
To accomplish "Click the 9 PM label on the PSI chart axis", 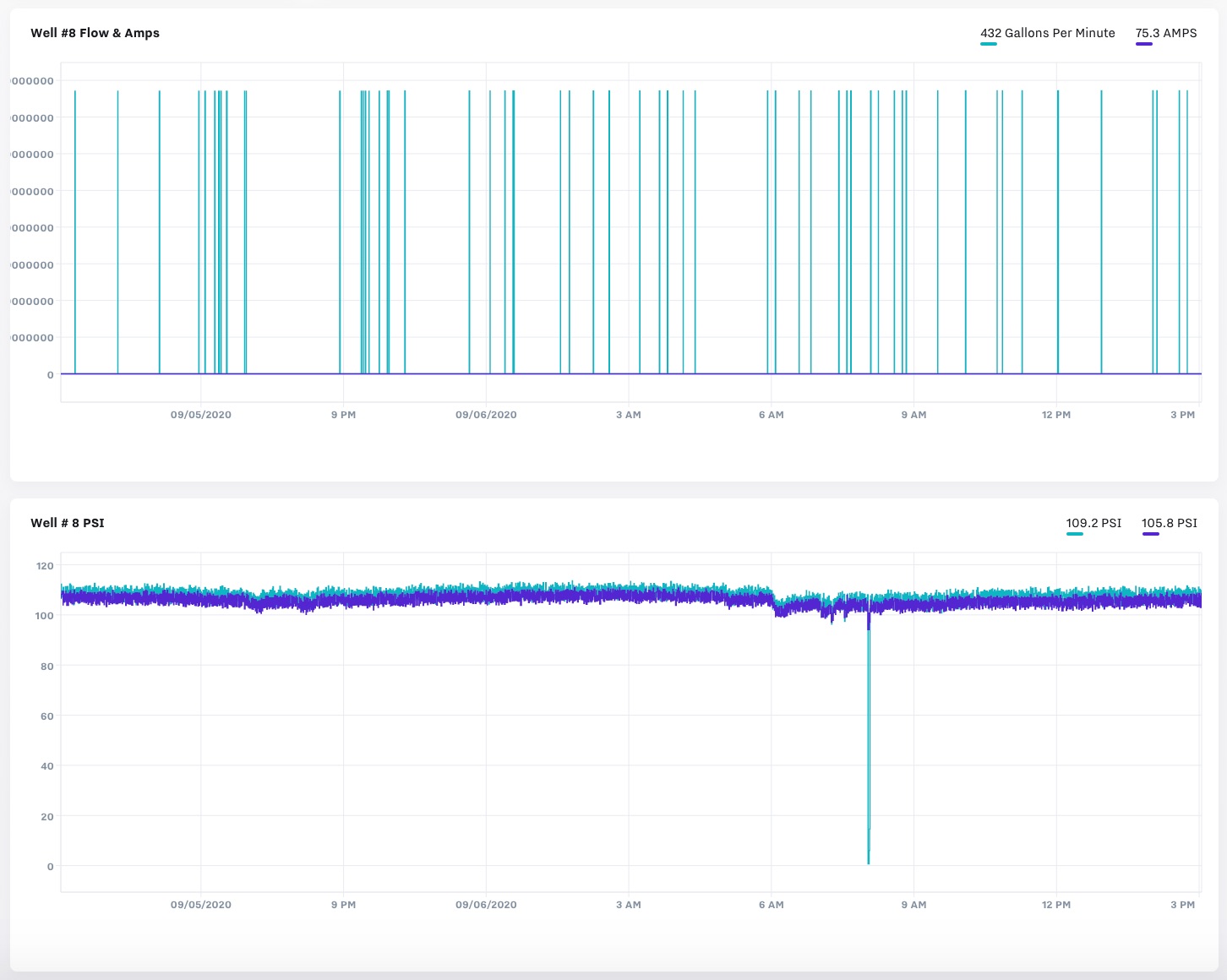I will [x=343, y=905].
